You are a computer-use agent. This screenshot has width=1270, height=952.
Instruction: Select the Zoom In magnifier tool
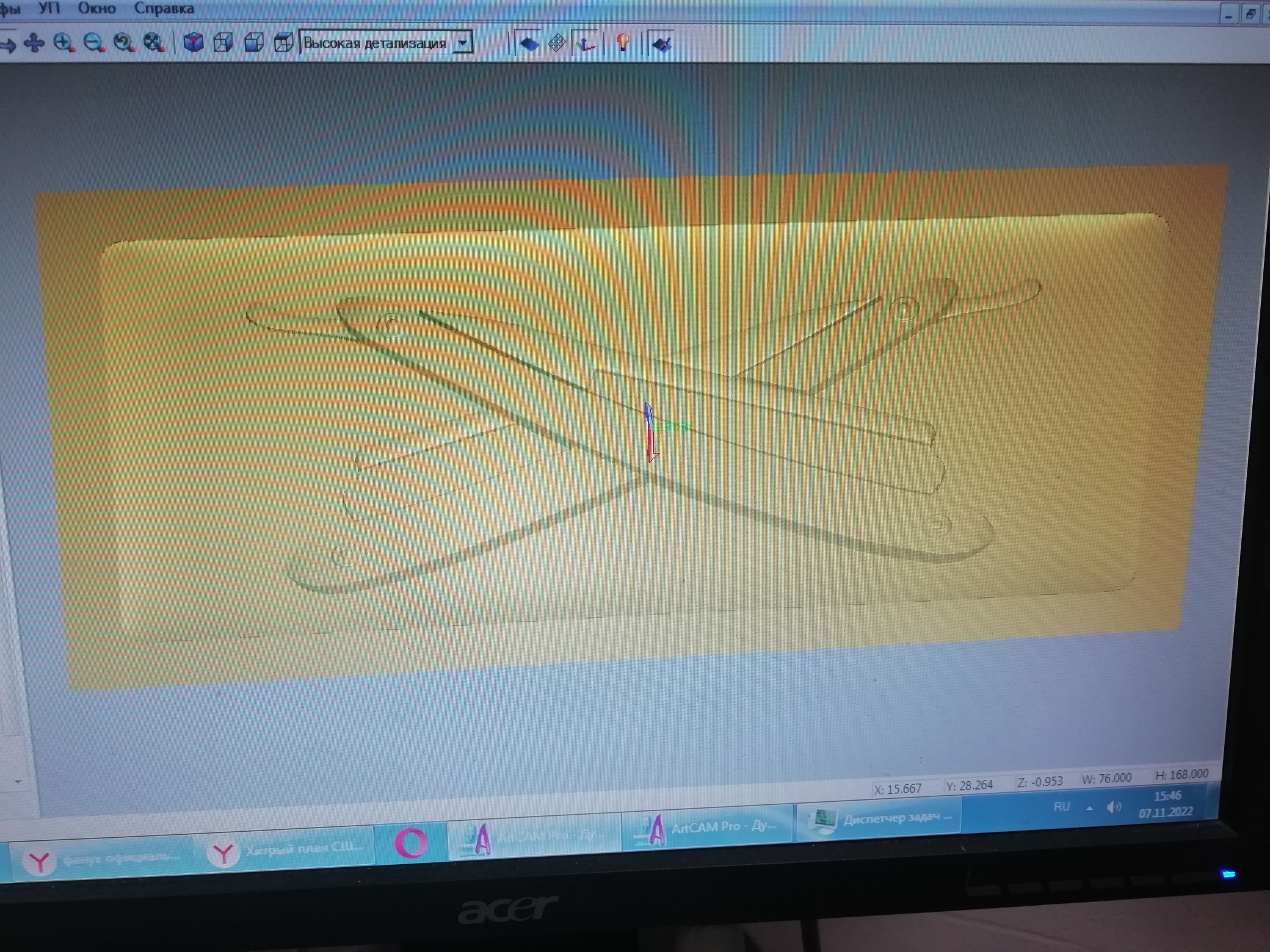click(x=64, y=43)
